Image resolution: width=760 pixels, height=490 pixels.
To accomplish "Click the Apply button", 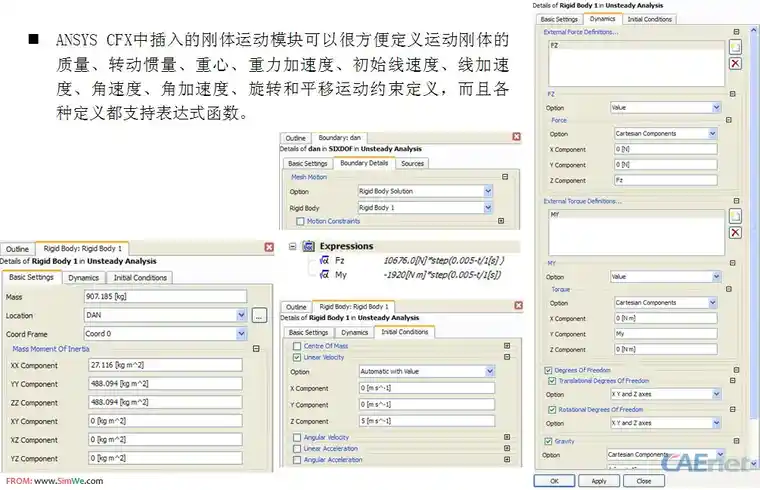I will pos(599,481).
